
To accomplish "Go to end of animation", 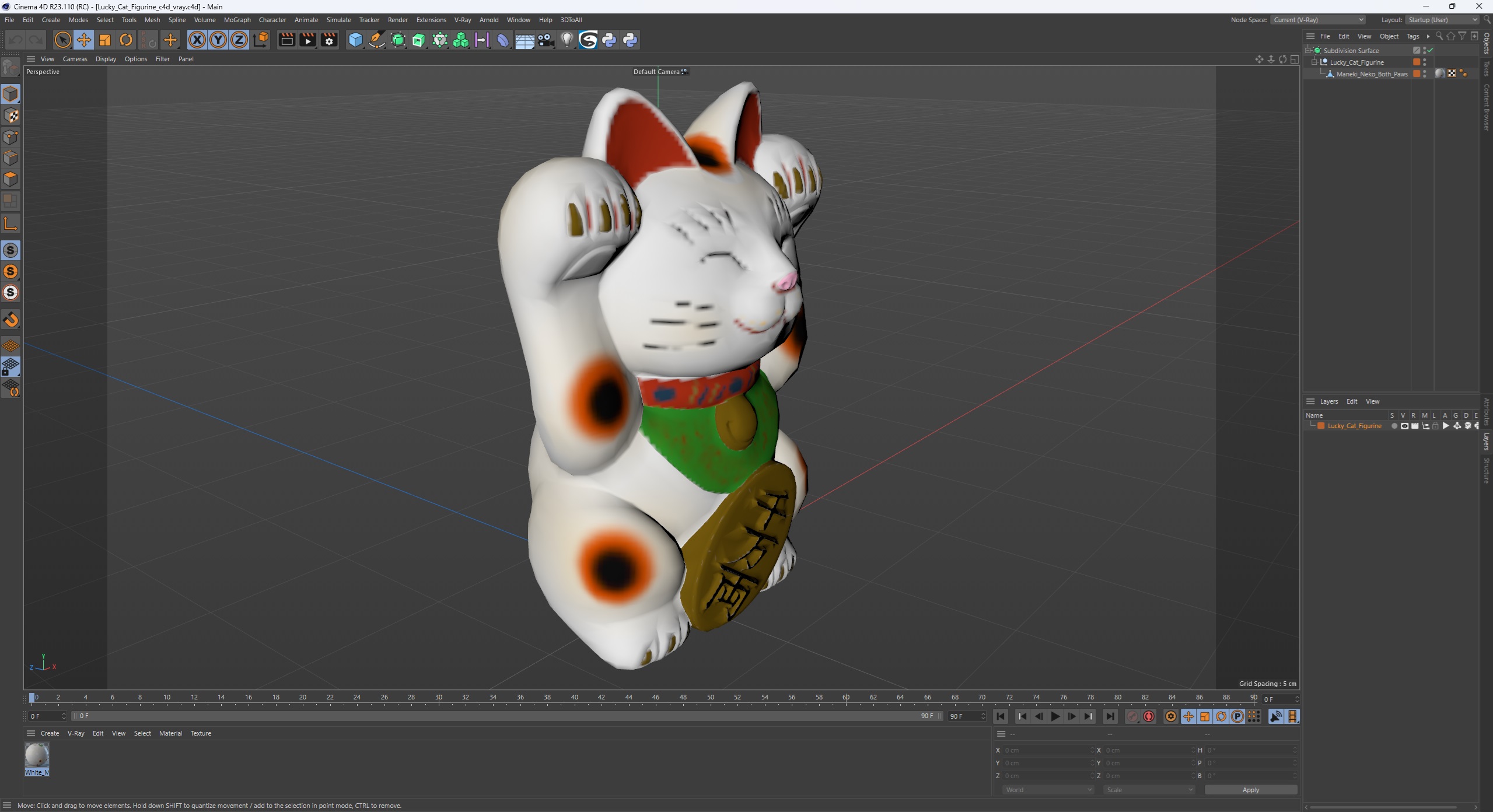I will [x=1110, y=716].
